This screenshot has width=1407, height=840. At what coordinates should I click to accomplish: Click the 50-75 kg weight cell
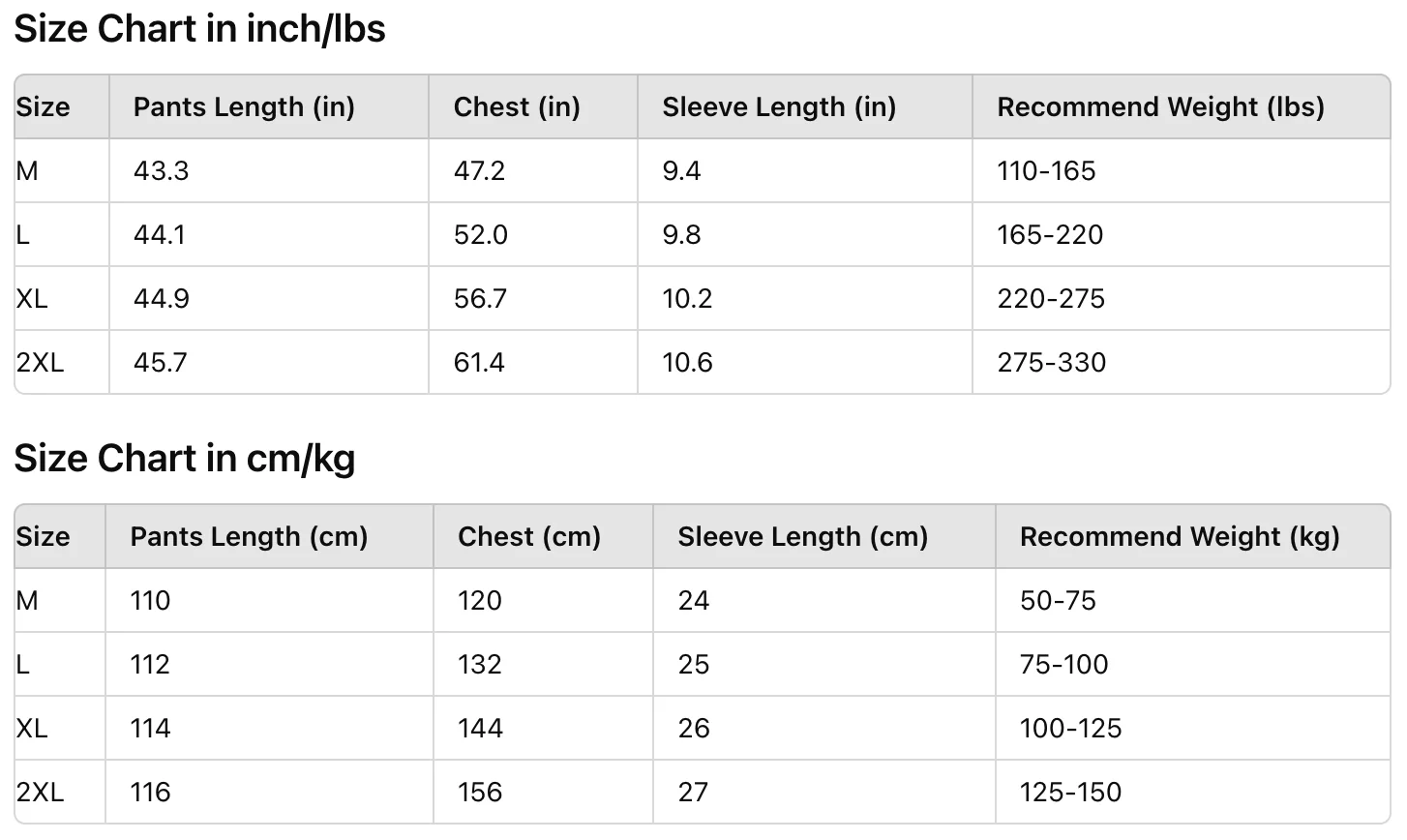pyautogui.click(x=1058, y=601)
